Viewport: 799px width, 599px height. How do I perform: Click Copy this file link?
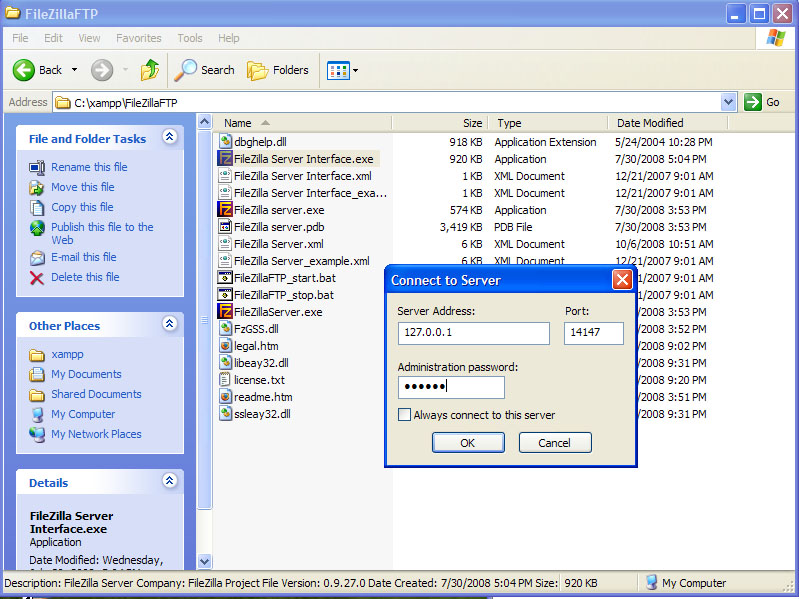click(82, 207)
